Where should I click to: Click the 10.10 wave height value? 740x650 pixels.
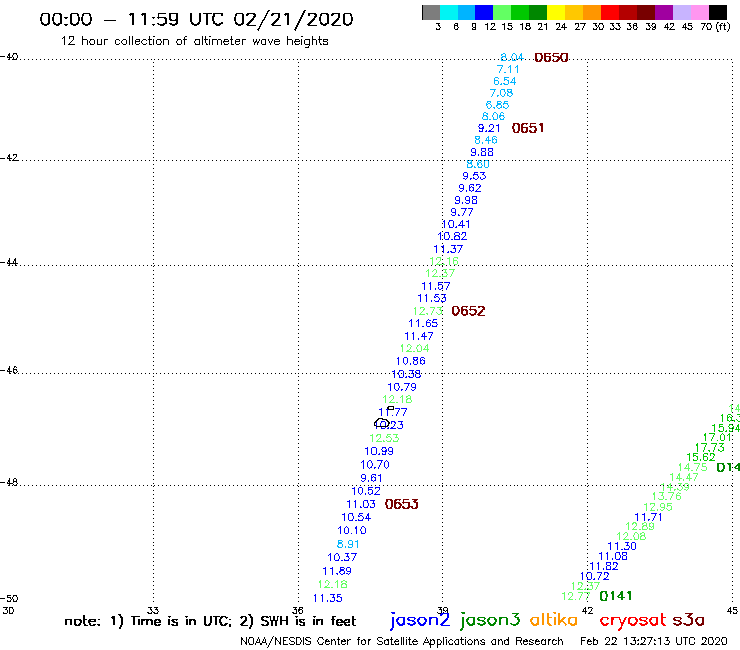pyautogui.click(x=352, y=530)
